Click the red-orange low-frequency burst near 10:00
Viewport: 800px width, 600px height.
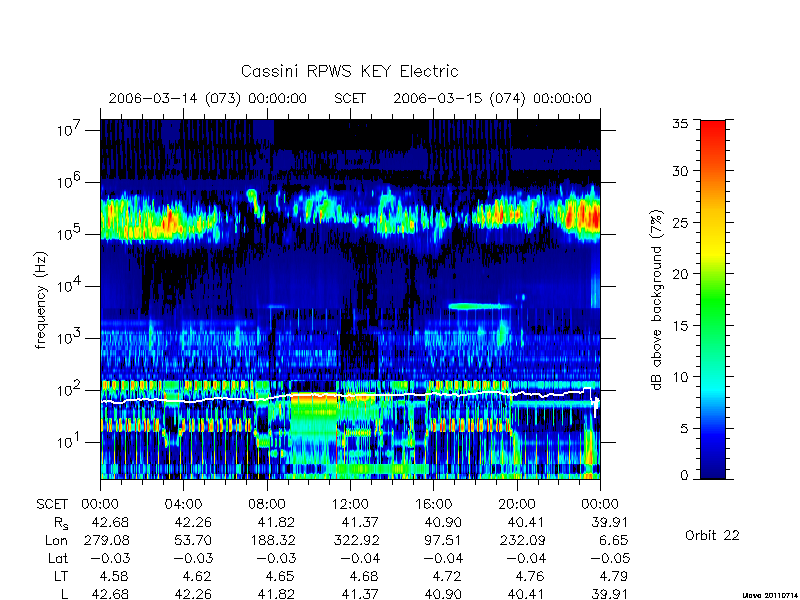pyautogui.click(x=314, y=398)
